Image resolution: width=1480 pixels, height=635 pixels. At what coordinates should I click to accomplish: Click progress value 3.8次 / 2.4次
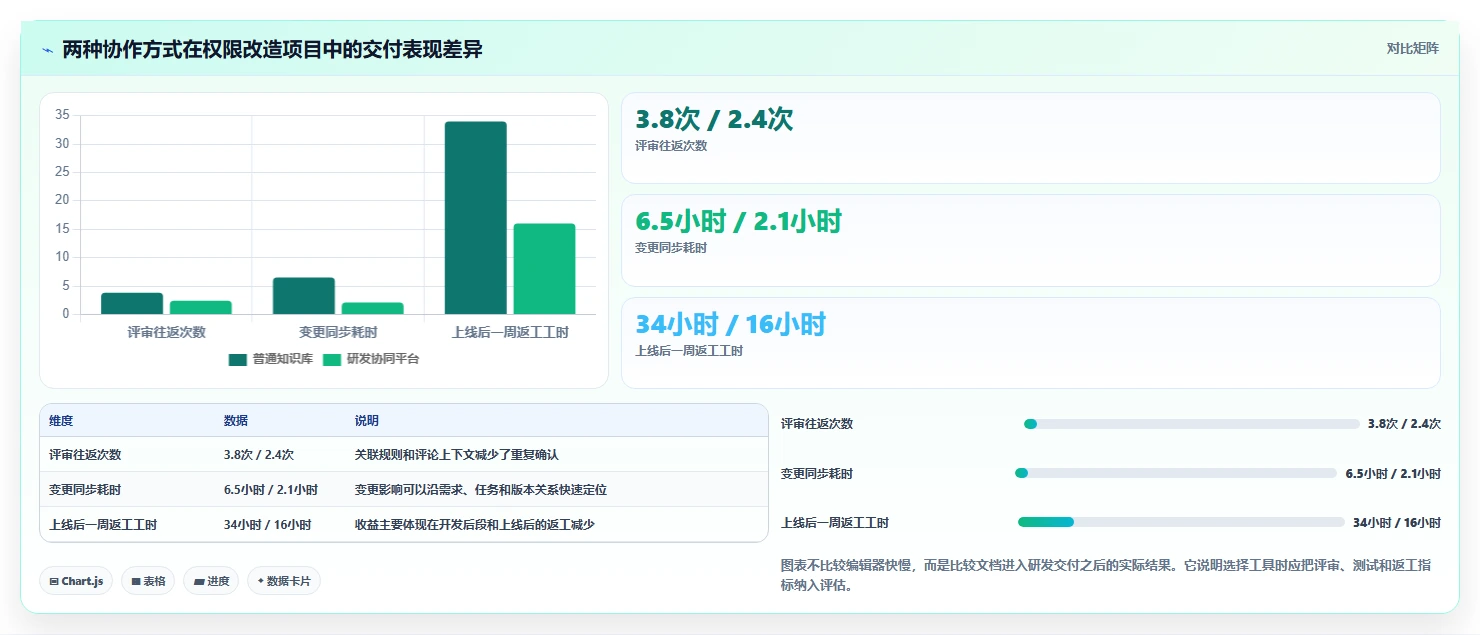(1404, 424)
